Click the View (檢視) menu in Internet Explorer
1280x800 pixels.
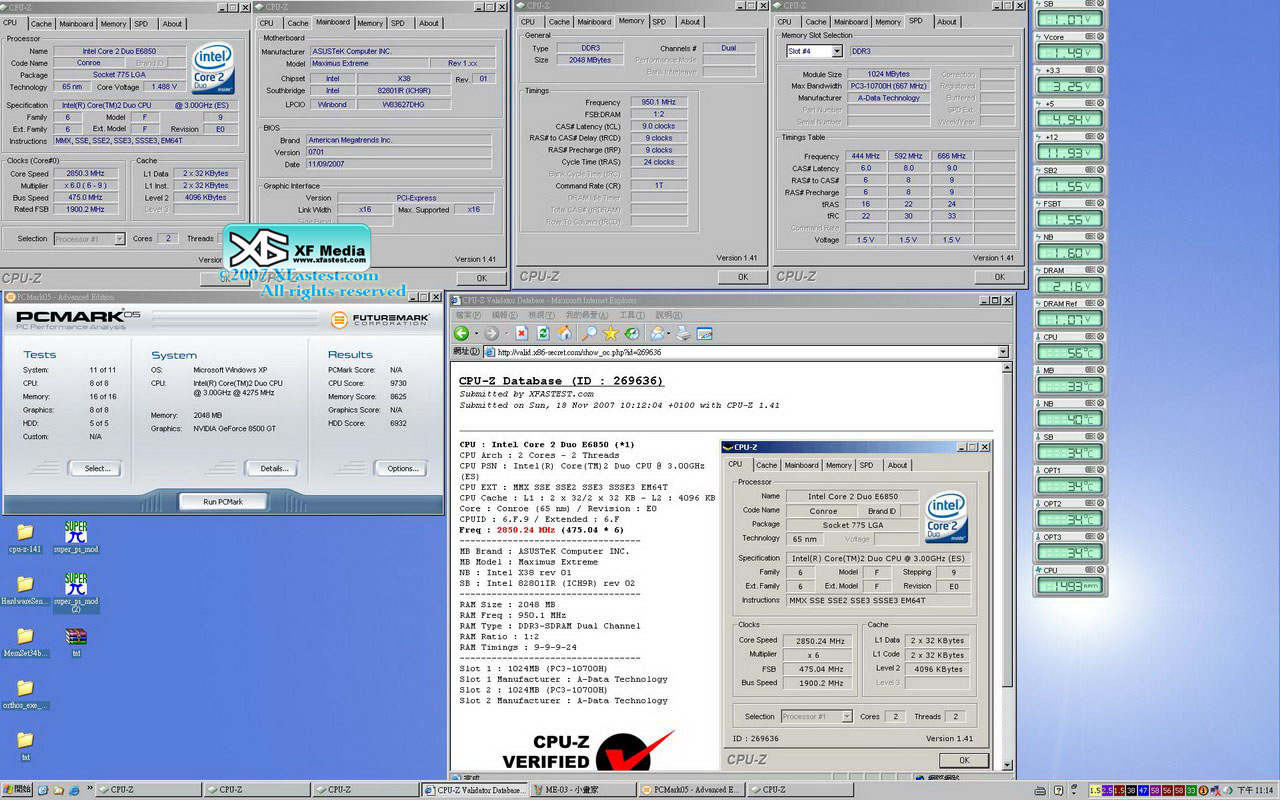[542, 315]
